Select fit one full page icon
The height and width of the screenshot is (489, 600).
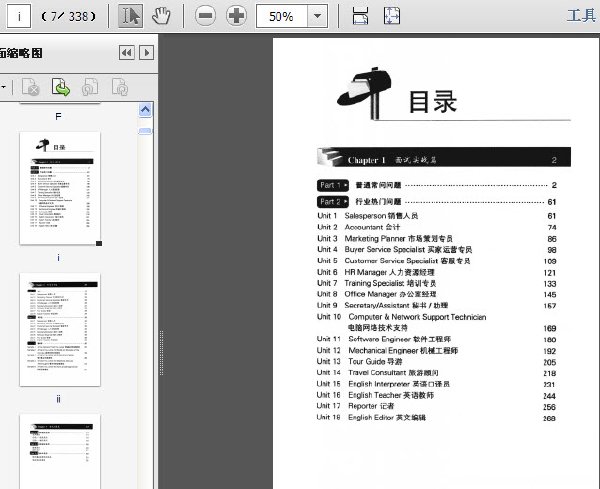tap(392, 16)
